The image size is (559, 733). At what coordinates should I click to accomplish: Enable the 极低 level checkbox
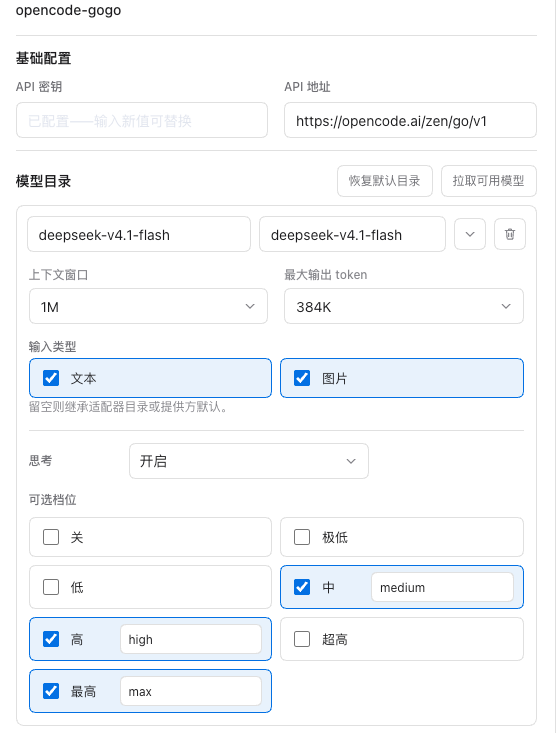(302, 537)
